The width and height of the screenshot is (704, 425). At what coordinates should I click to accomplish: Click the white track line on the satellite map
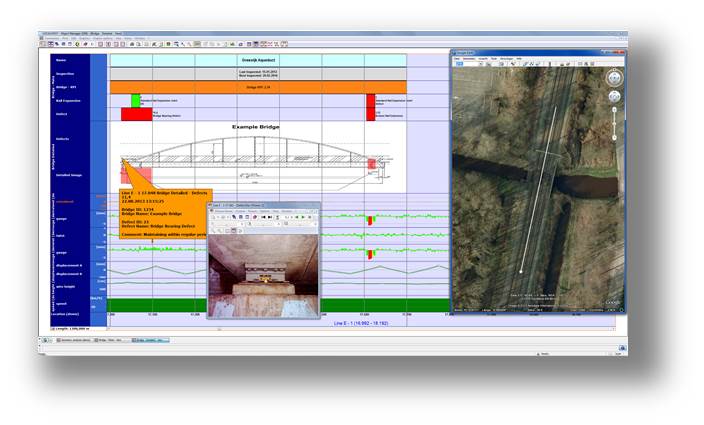click(538, 189)
